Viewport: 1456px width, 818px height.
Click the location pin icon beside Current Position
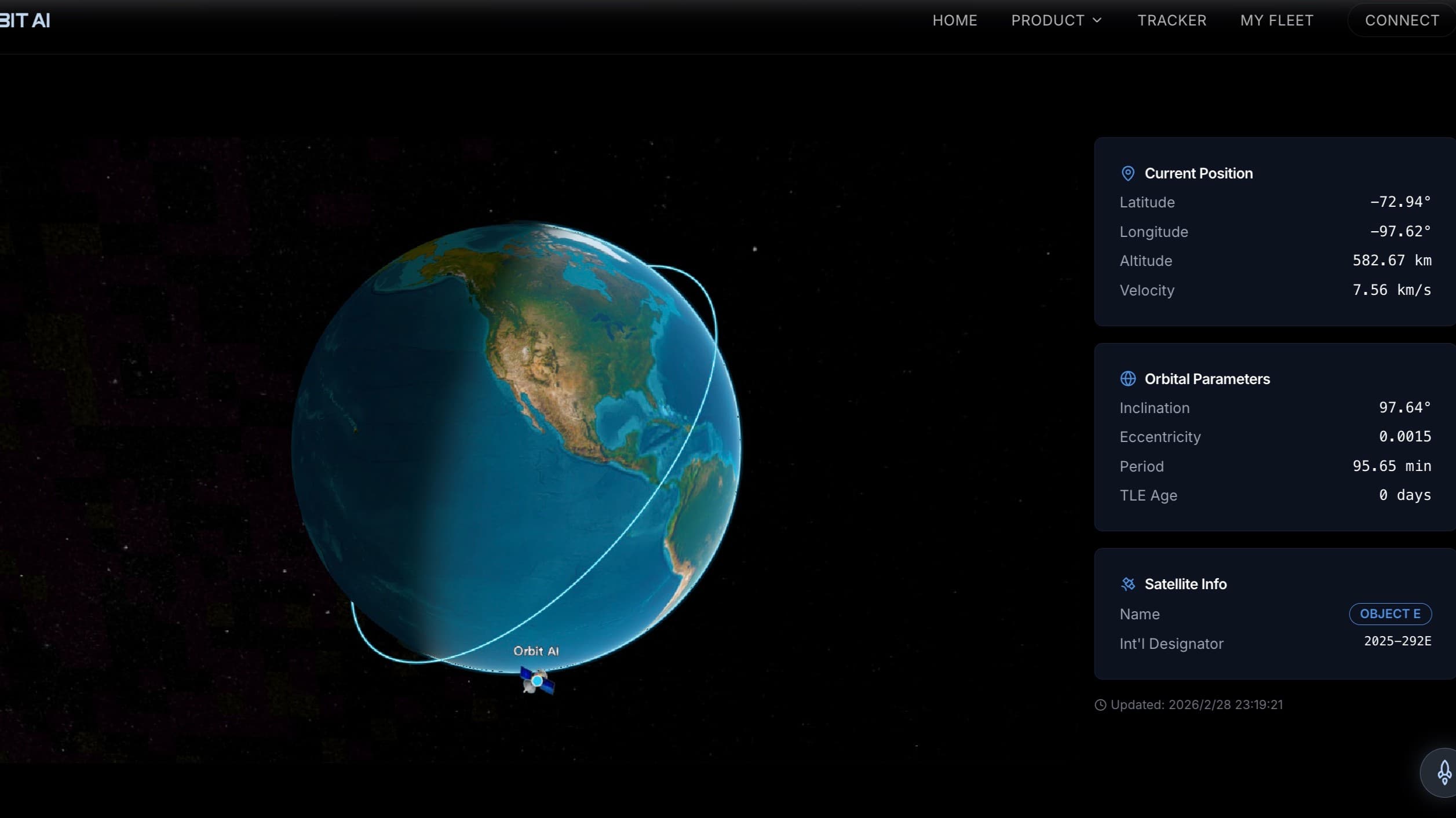1127,173
